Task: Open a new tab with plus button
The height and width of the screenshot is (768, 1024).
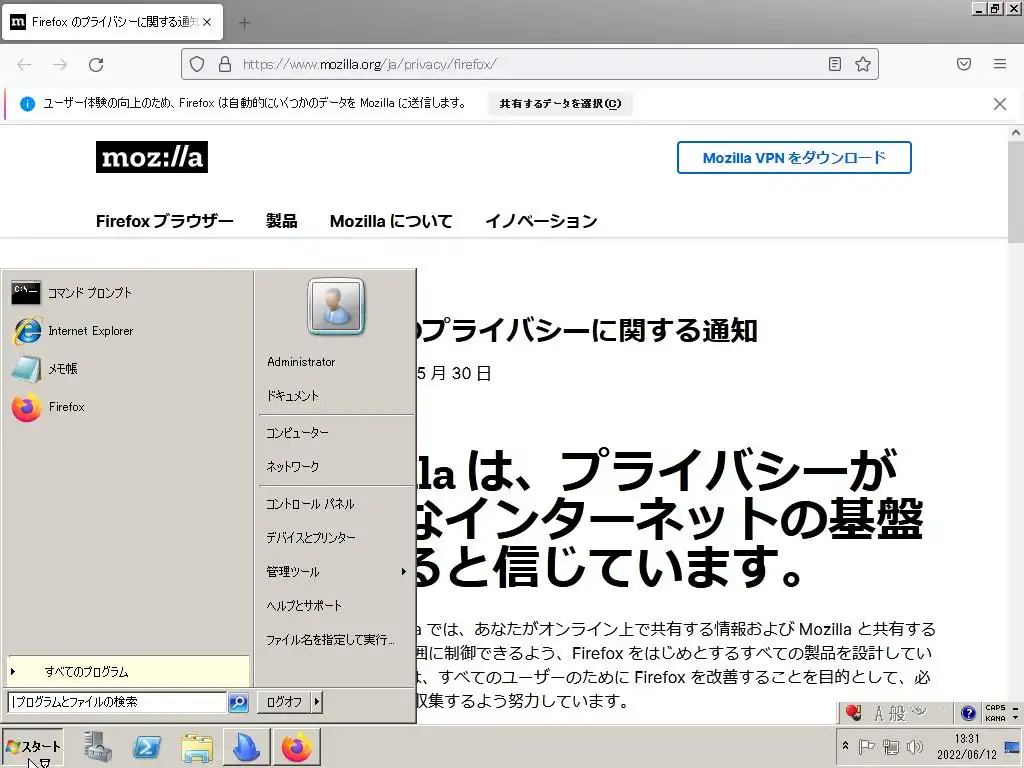Action: tap(245, 23)
